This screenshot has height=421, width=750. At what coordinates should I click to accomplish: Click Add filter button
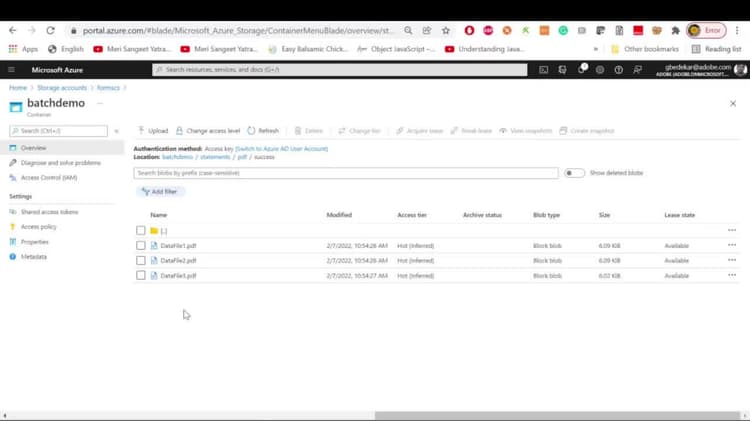(x=160, y=191)
